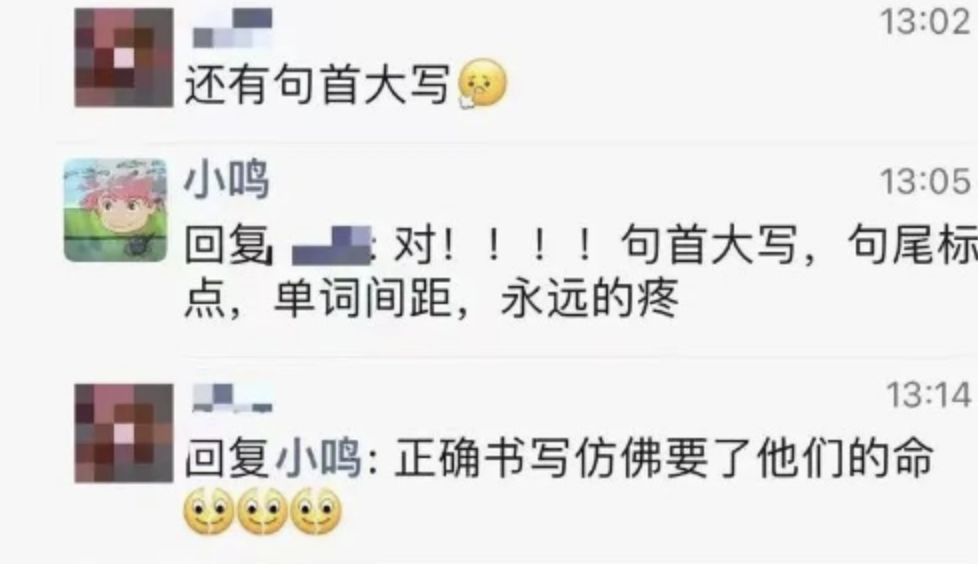Tap the blurred username above "还有句首大写"

pyautogui.click(x=233, y=29)
